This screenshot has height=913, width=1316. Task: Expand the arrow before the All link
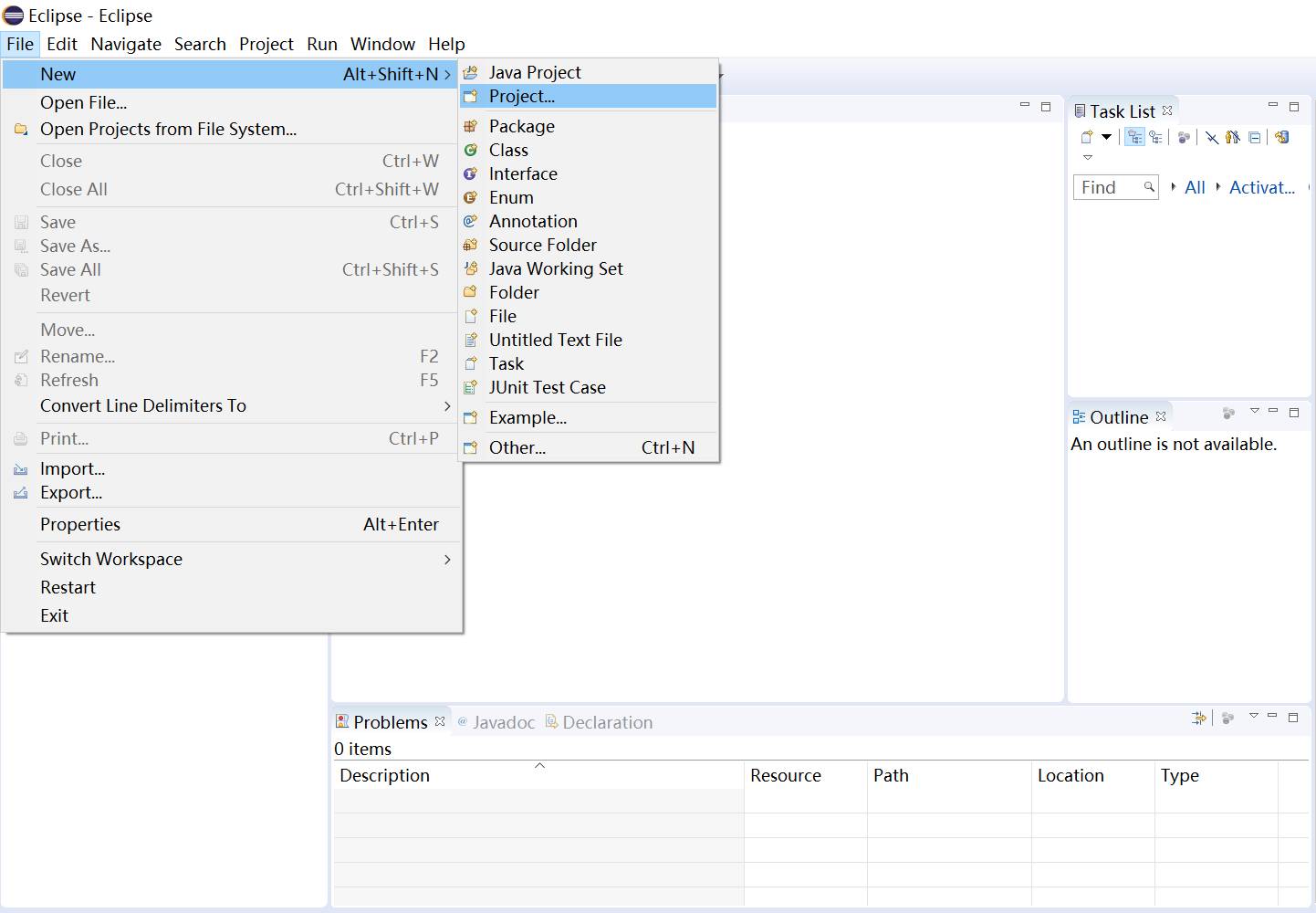click(1174, 186)
